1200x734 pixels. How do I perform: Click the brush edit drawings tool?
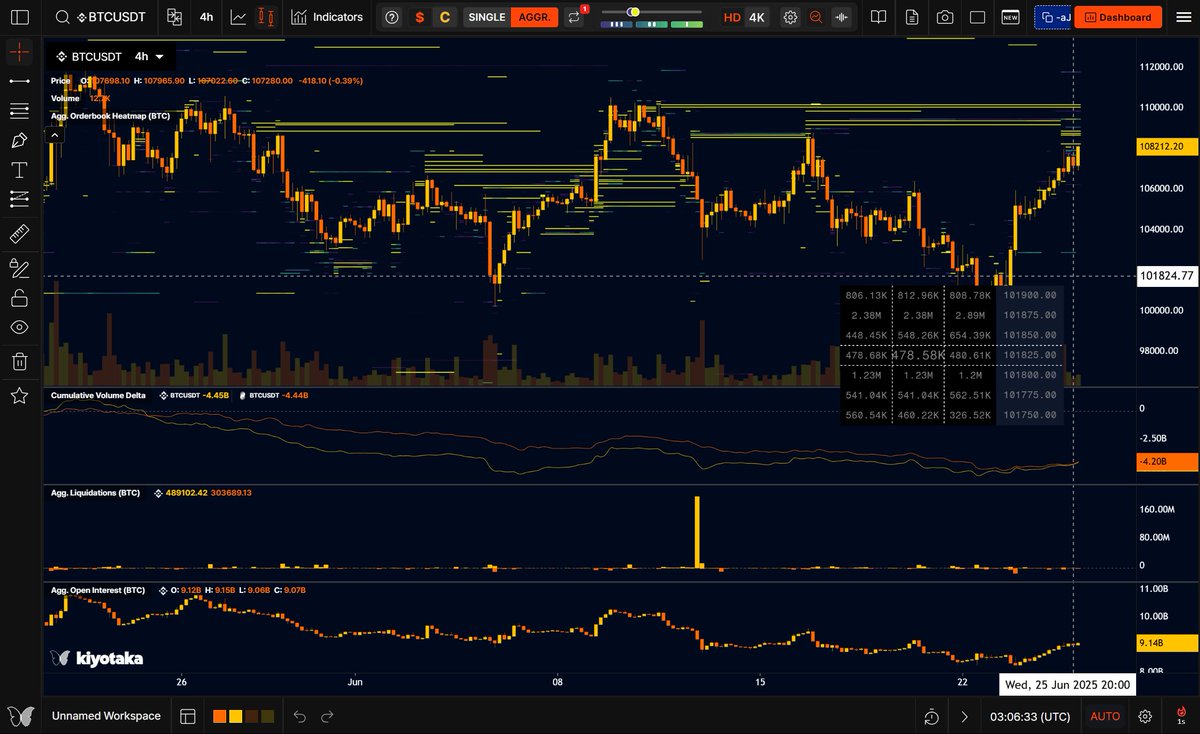pos(19,267)
